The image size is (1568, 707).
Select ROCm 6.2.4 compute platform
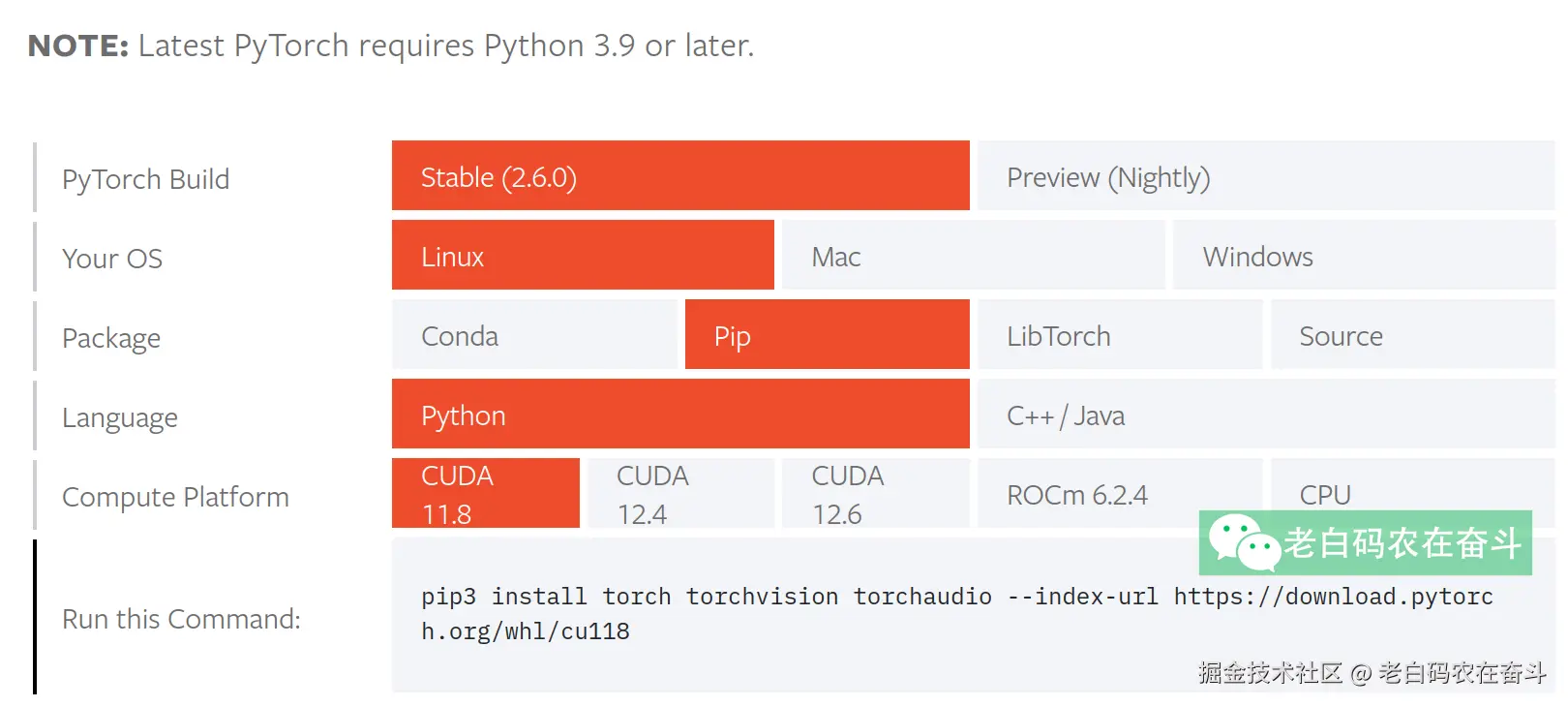(x=1120, y=492)
